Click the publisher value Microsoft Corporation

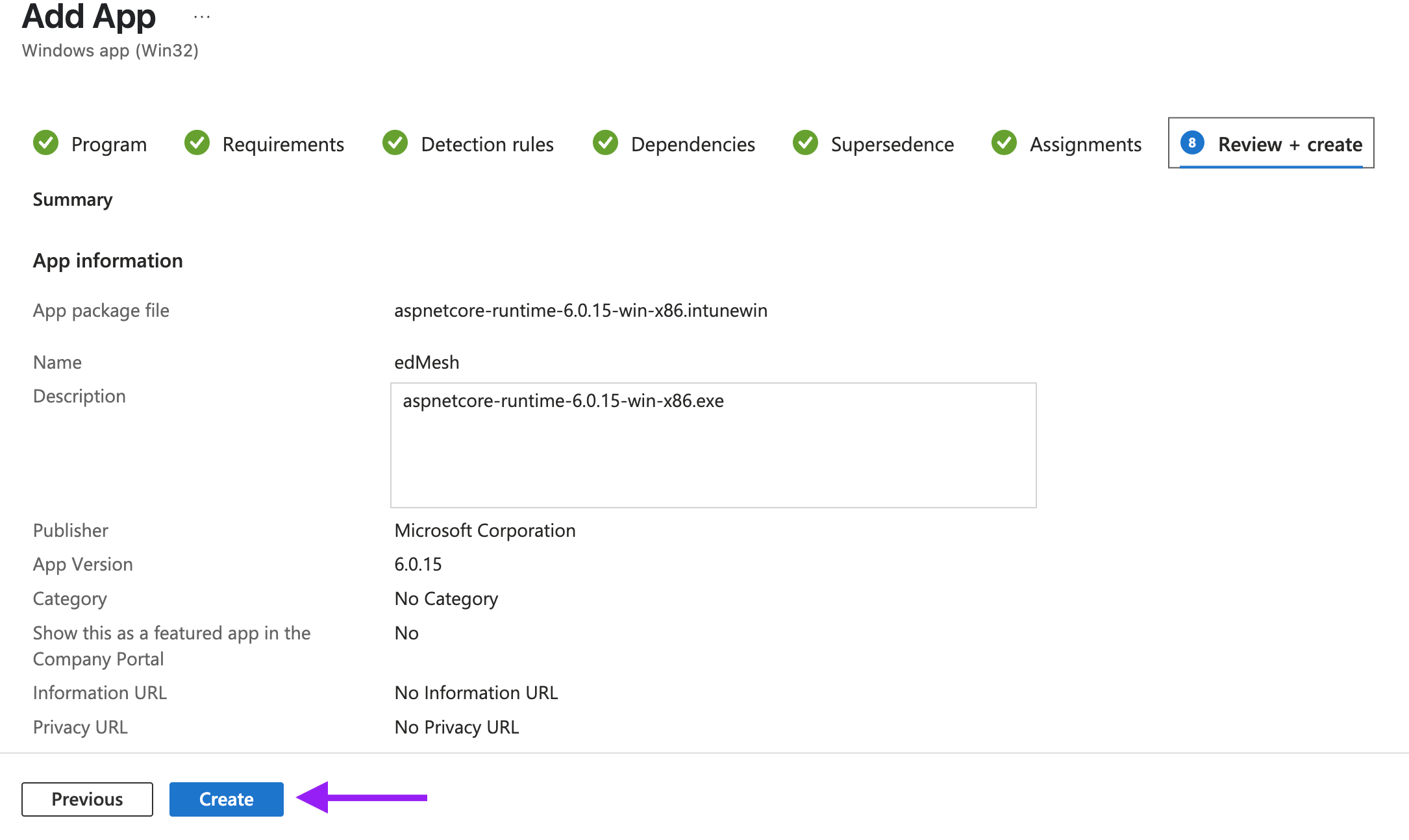pyautogui.click(x=485, y=530)
